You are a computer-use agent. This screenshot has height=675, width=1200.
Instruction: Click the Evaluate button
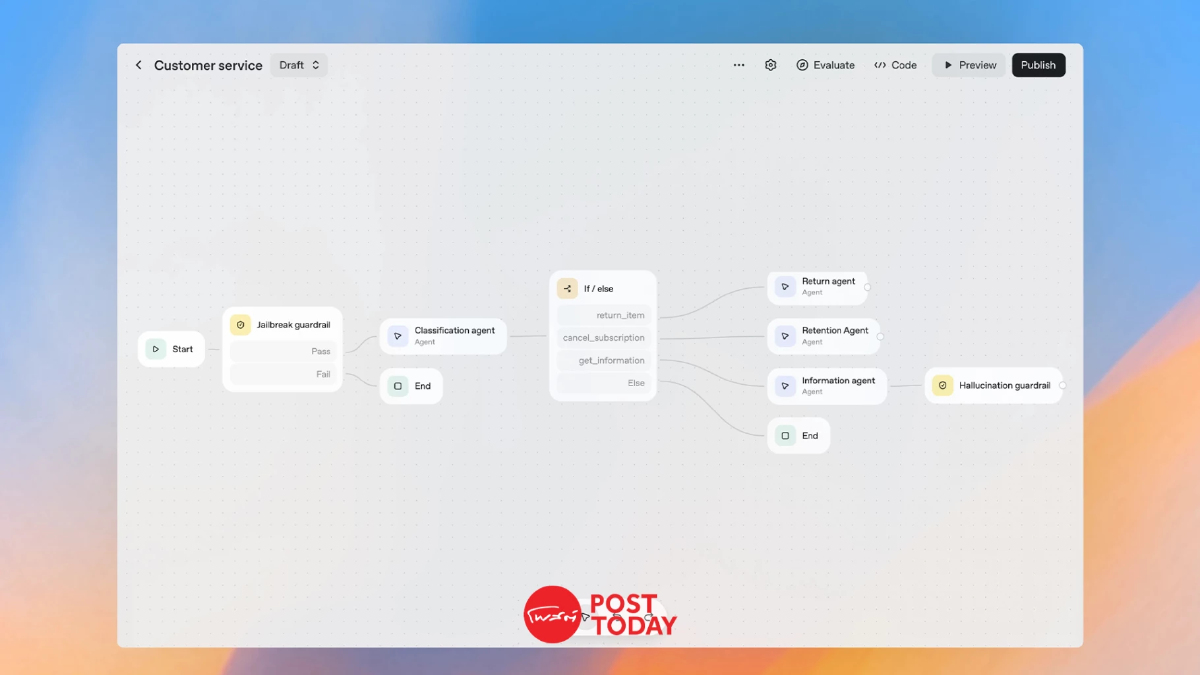[x=826, y=65]
